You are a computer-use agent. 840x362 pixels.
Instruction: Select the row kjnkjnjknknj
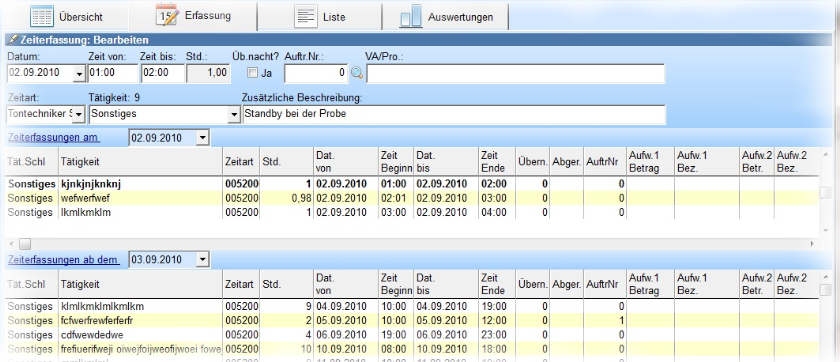(411, 184)
